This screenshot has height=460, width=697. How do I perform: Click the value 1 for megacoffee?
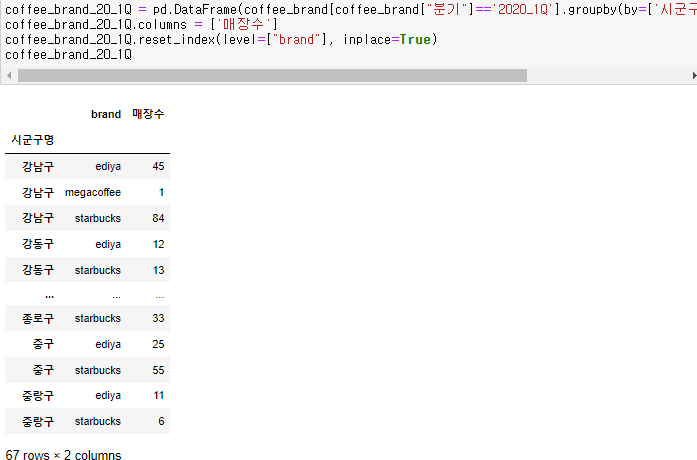pos(161,192)
